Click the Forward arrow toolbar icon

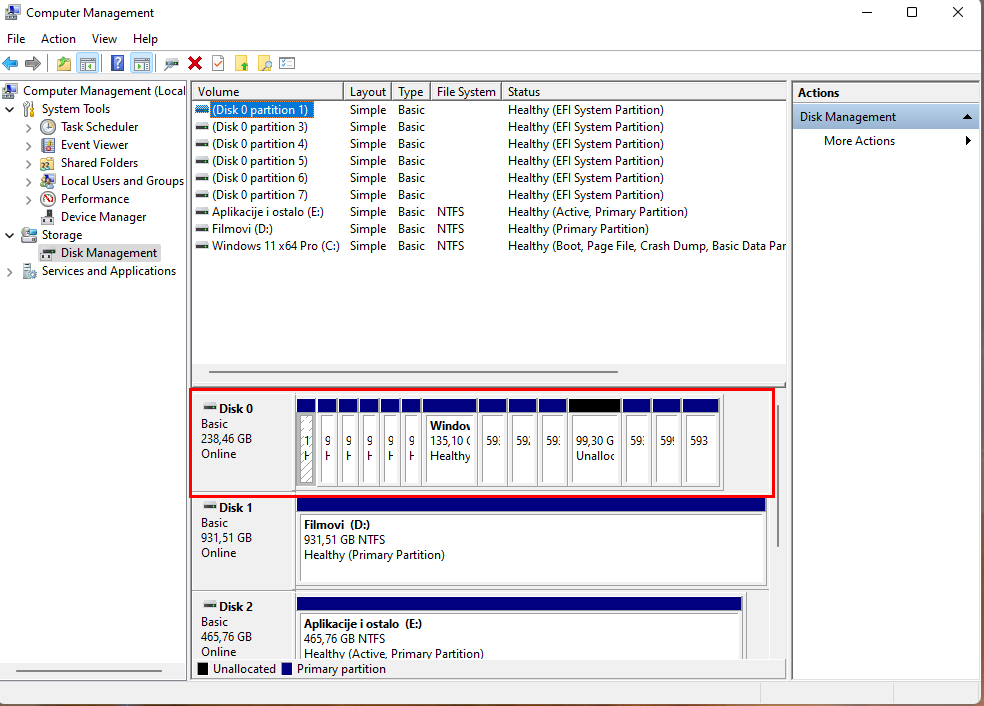click(33, 63)
